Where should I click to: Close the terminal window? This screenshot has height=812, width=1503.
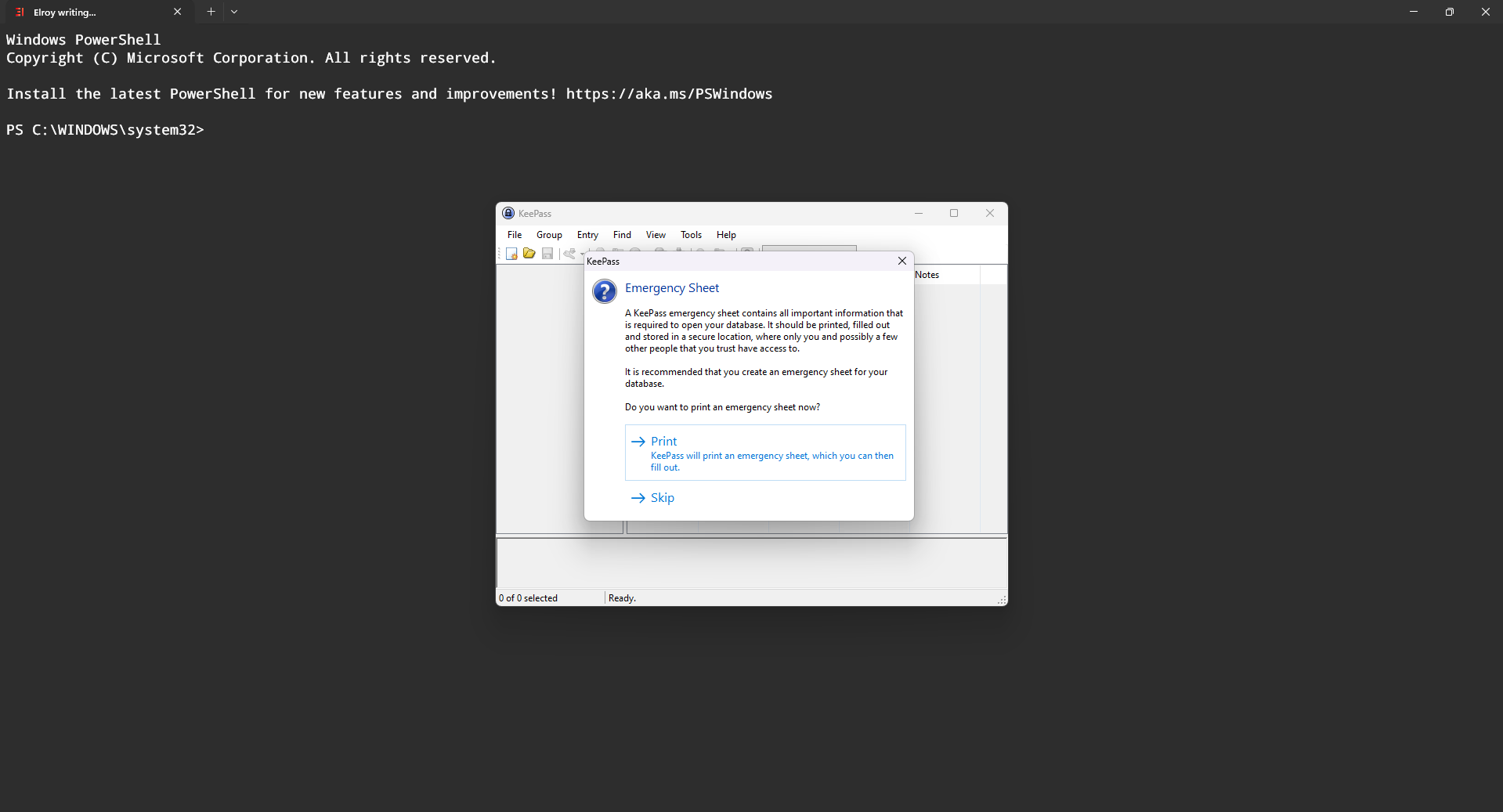click(x=1485, y=12)
